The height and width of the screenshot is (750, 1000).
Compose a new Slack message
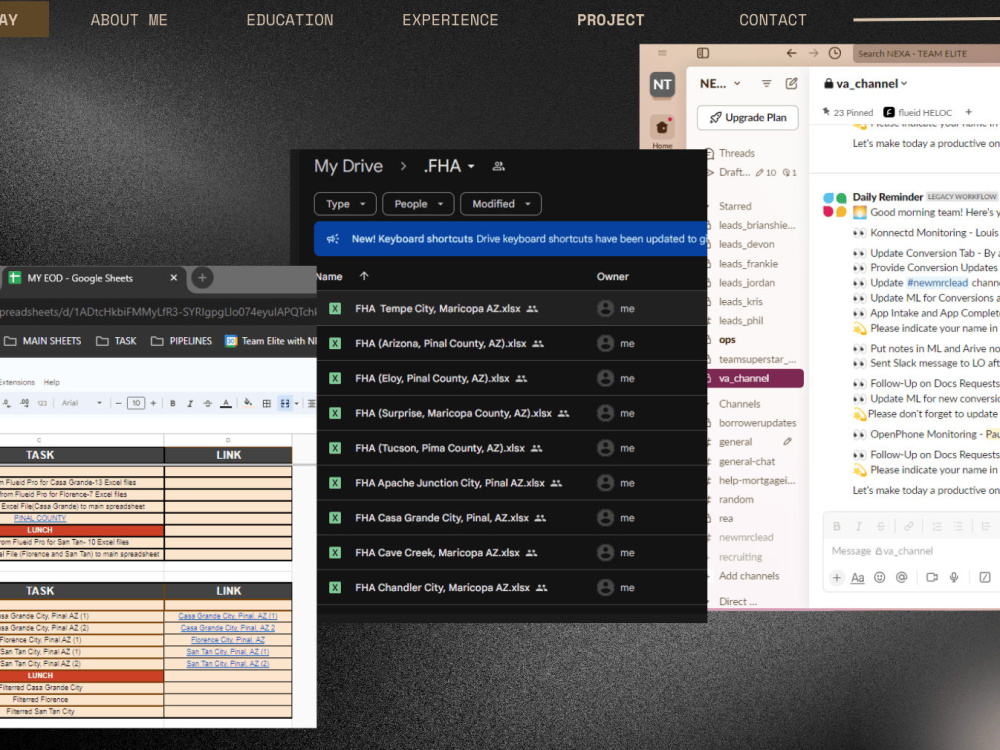791,84
